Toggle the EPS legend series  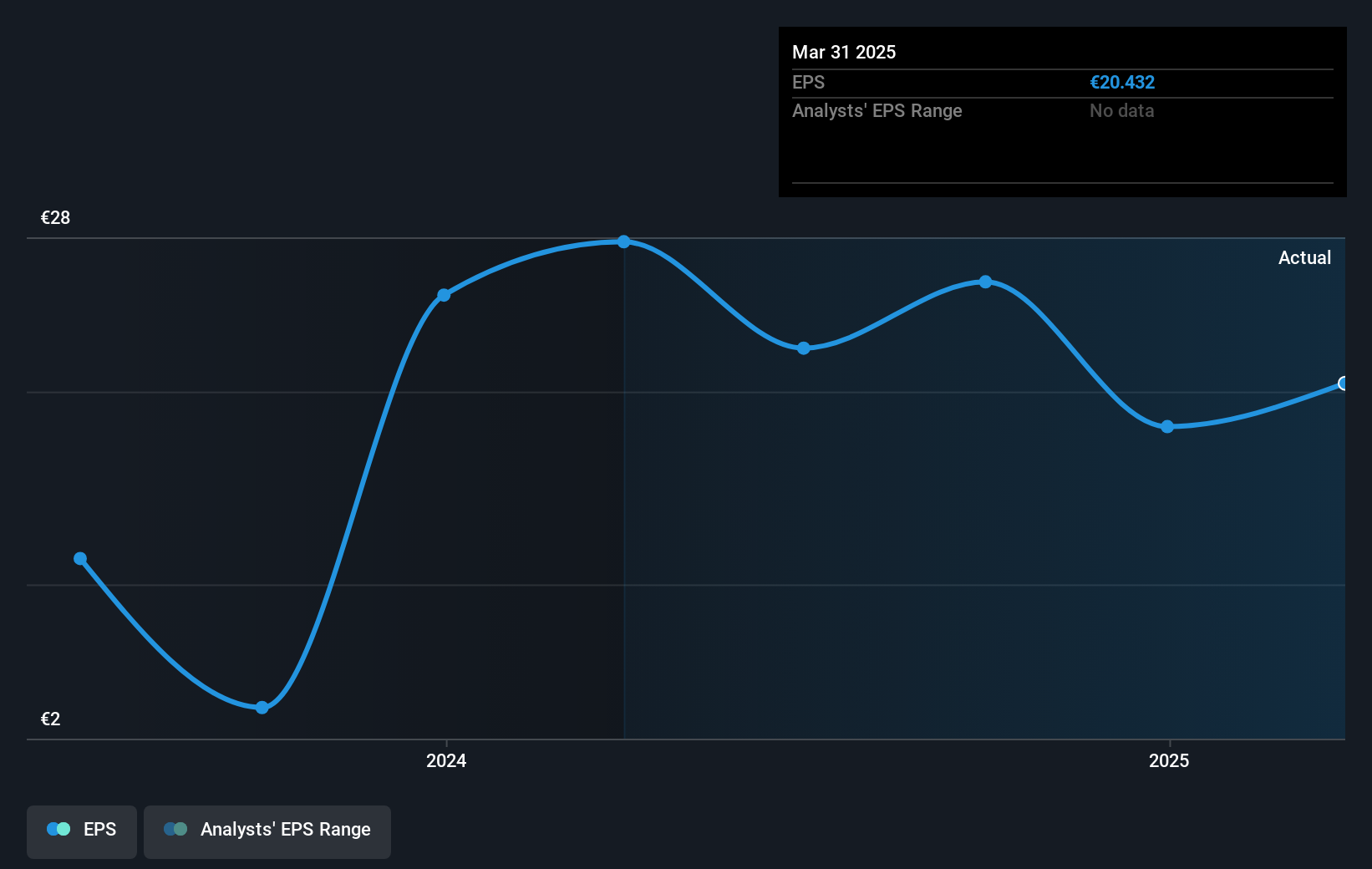[x=82, y=831]
